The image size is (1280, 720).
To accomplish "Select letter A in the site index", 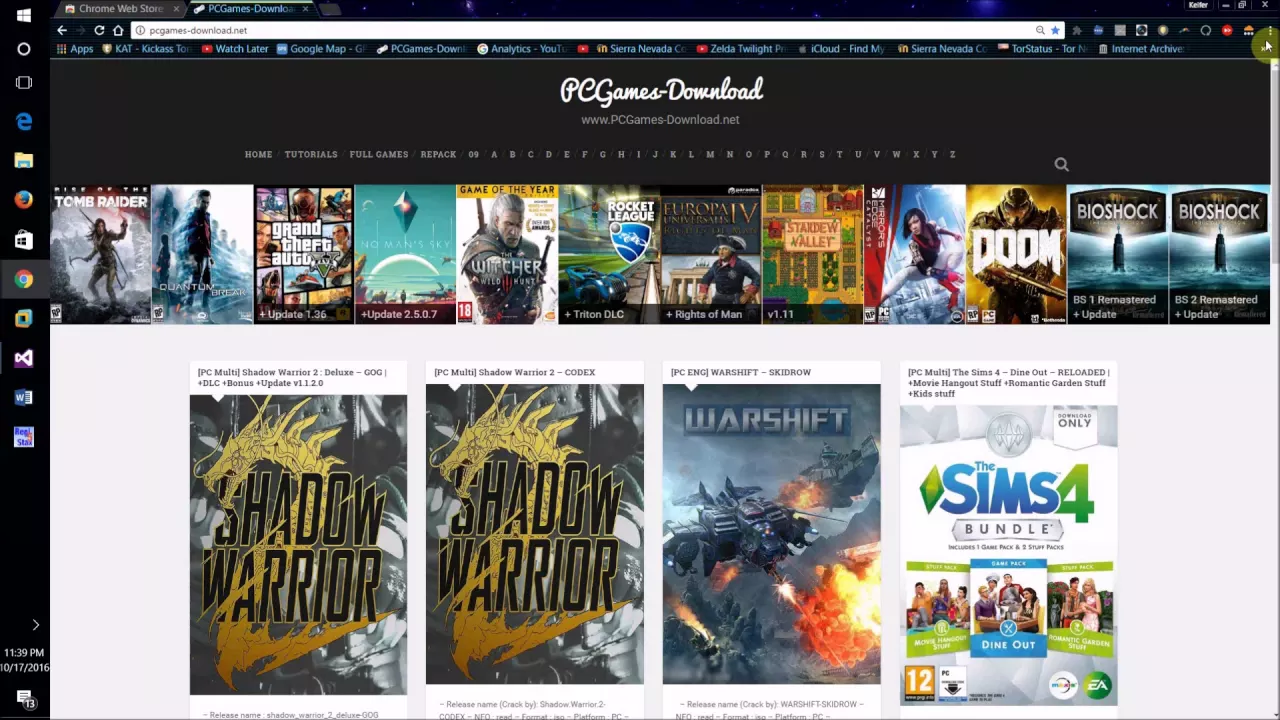I will tap(494, 155).
